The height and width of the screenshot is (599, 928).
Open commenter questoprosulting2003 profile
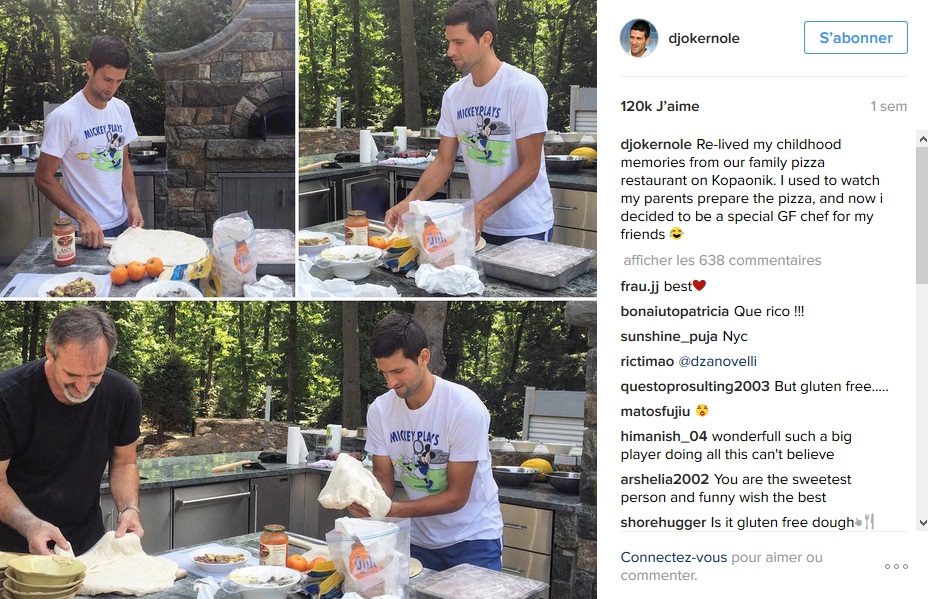pyautogui.click(x=695, y=387)
